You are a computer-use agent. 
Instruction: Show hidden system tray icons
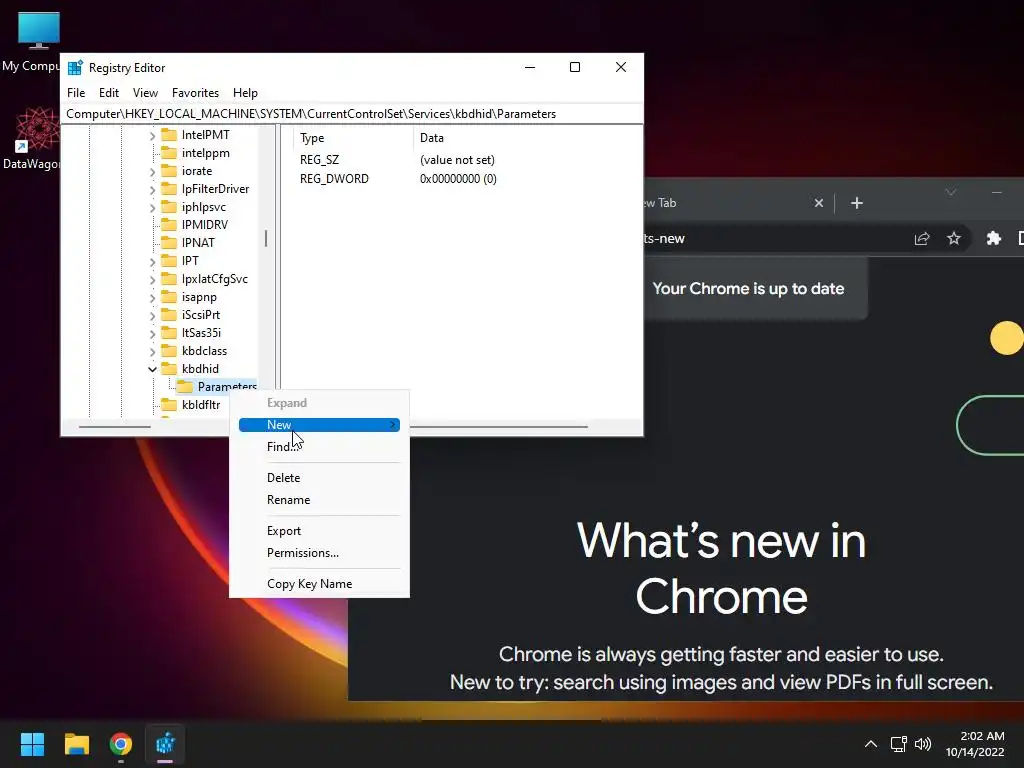(871, 744)
